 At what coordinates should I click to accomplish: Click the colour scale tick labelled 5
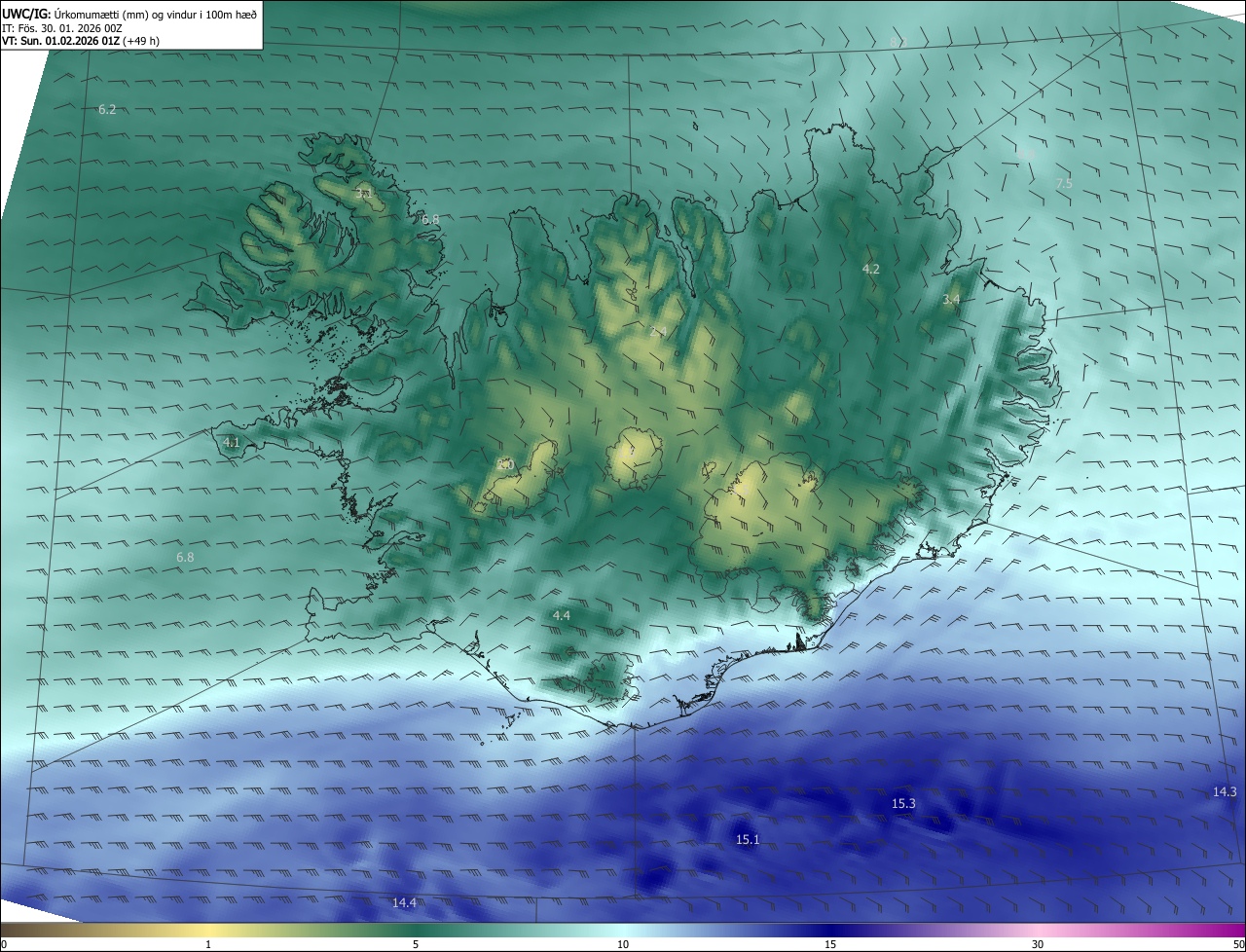(416, 944)
